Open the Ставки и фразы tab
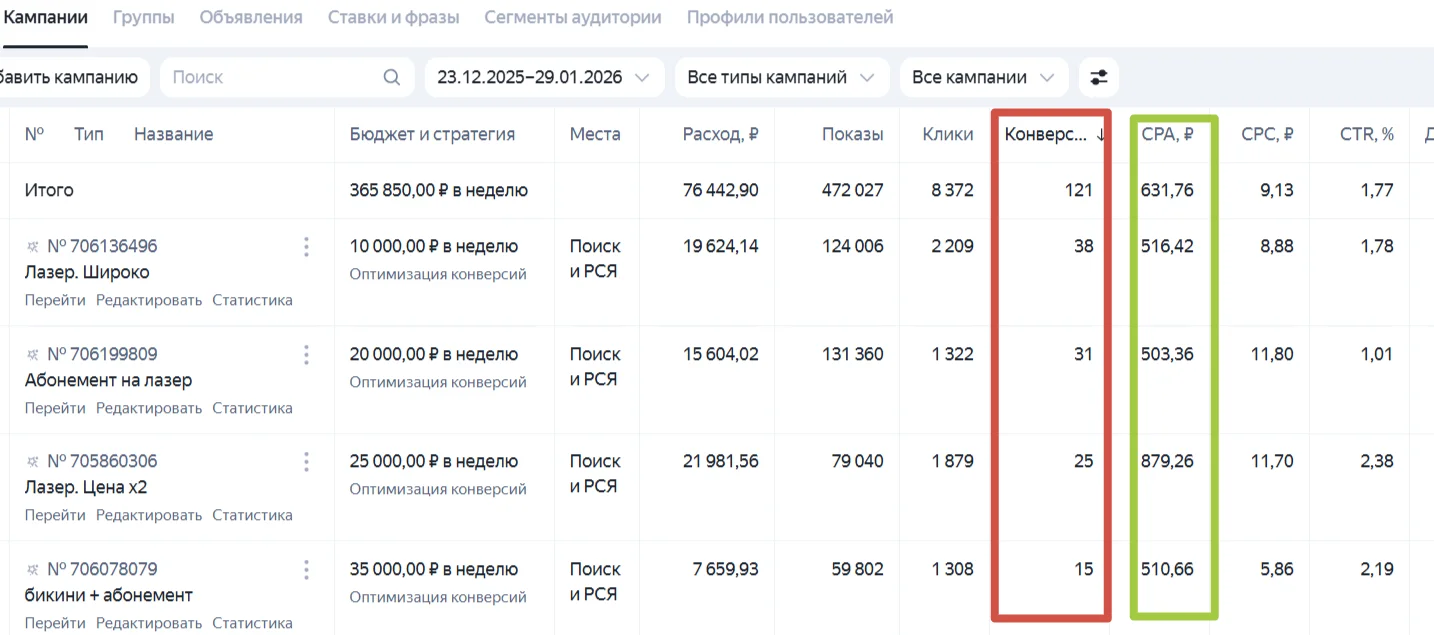Viewport: 1434px width, 635px height. pyautogui.click(x=393, y=18)
